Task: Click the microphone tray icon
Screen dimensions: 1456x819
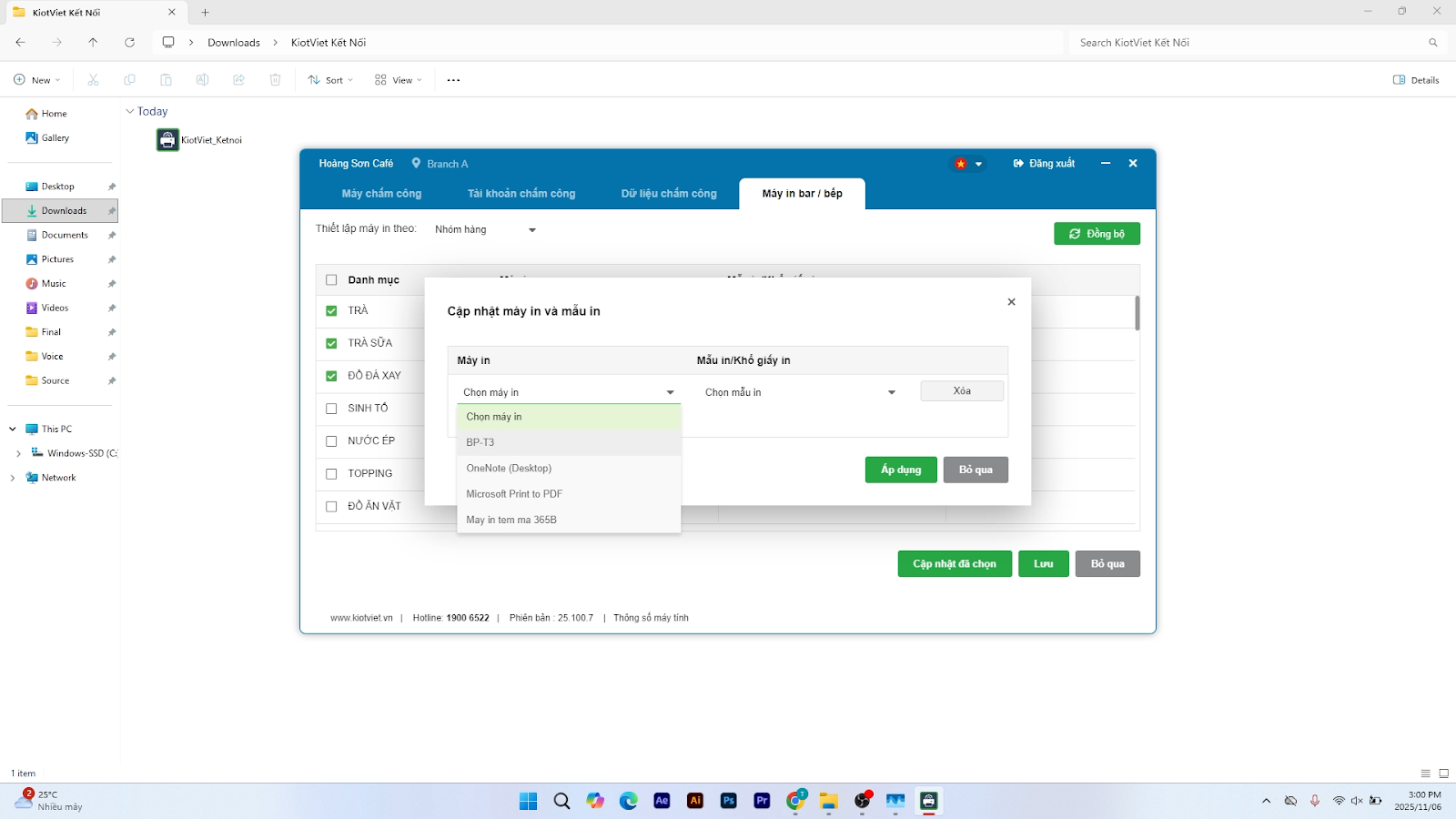Action: [x=1314, y=801]
